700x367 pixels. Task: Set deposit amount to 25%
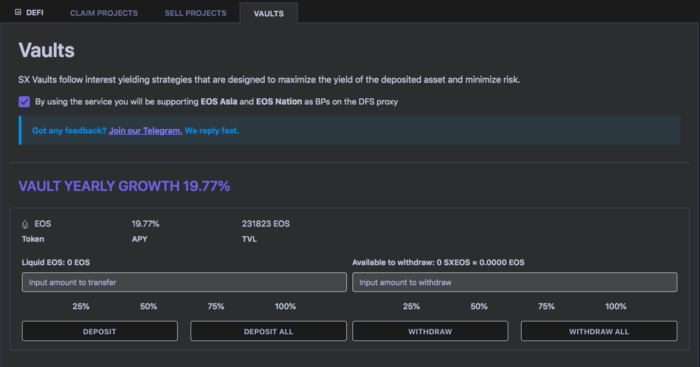(x=81, y=306)
